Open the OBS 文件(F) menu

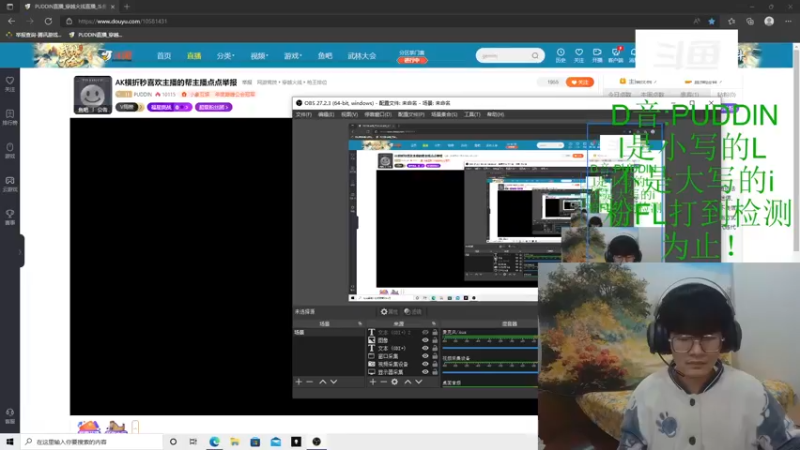point(304,114)
